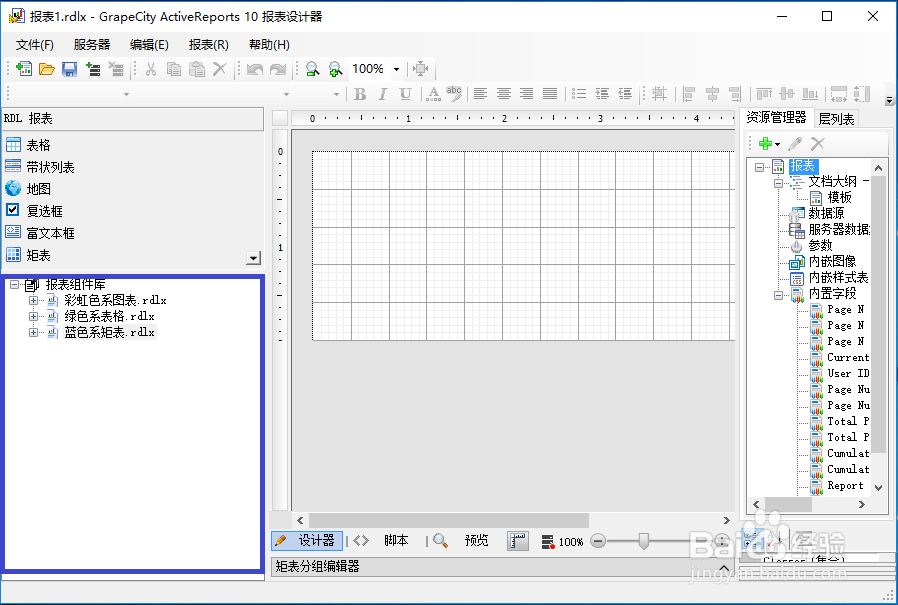Viewport: 898px width, 605px height.
Task: Click the New Report toolbar icon
Action: pyautogui.click(x=23, y=69)
